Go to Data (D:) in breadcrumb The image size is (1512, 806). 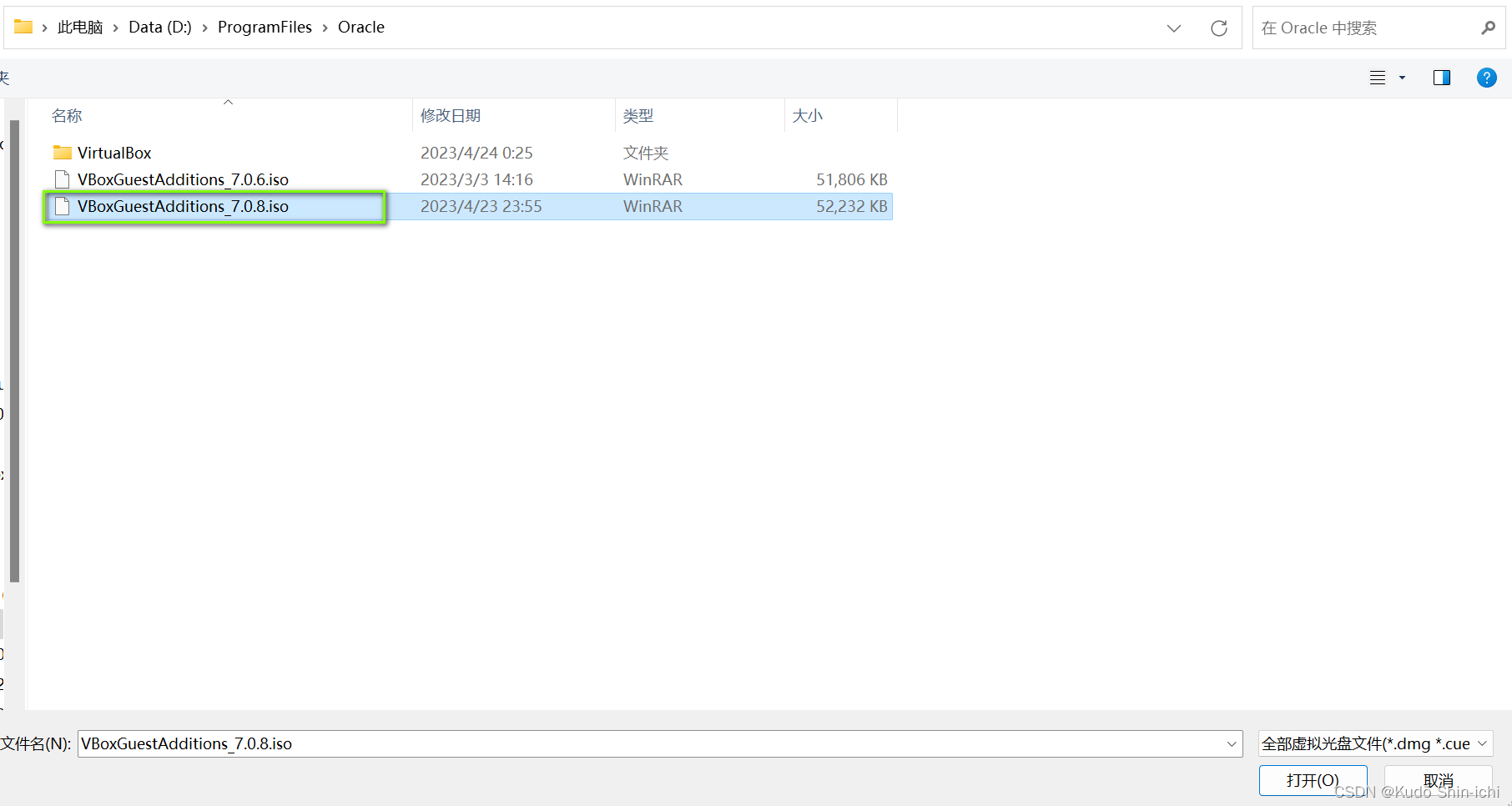click(x=160, y=28)
